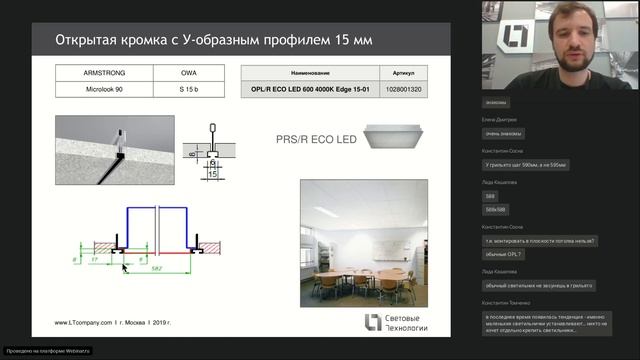This screenshot has height=360, width=640.
Task: Click chat message 'обычный светильник не засунешь в грильято'
Action: [539, 286]
